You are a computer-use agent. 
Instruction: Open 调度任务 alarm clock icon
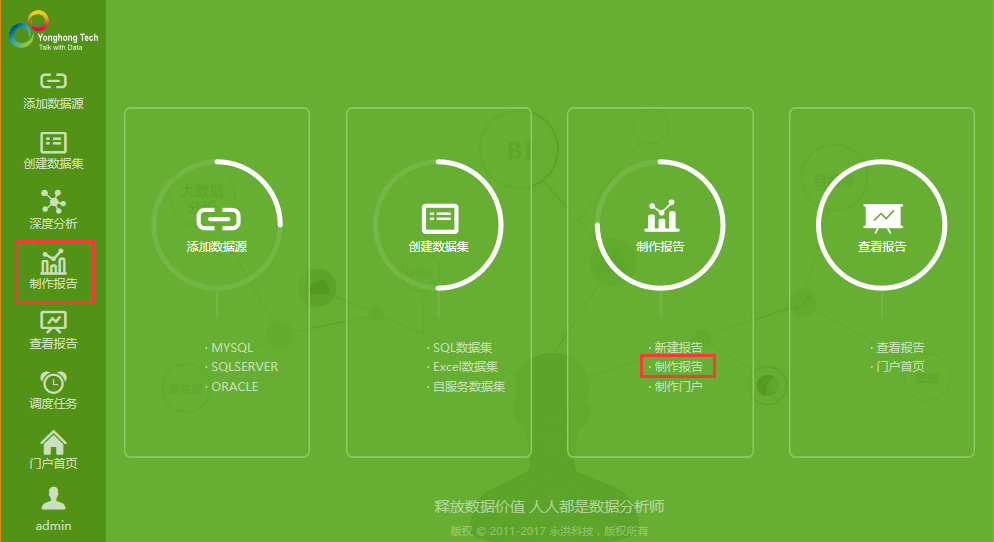click(x=53, y=390)
